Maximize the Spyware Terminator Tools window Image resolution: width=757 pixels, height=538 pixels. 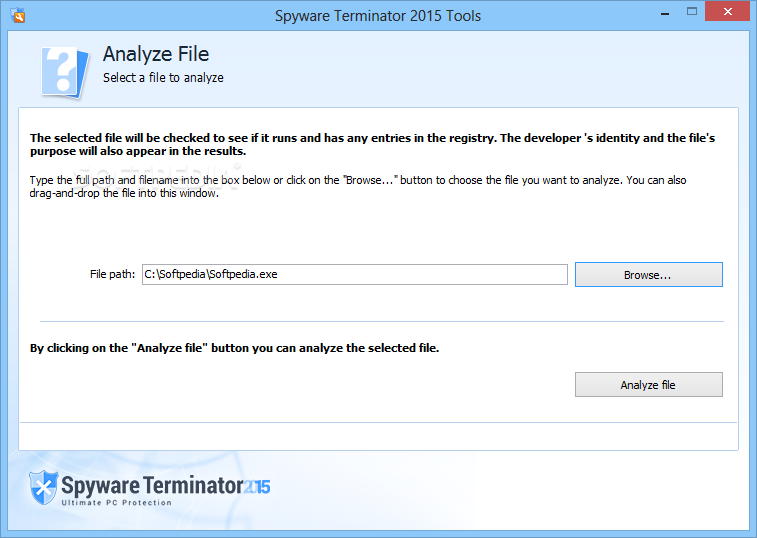click(x=692, y=12)
